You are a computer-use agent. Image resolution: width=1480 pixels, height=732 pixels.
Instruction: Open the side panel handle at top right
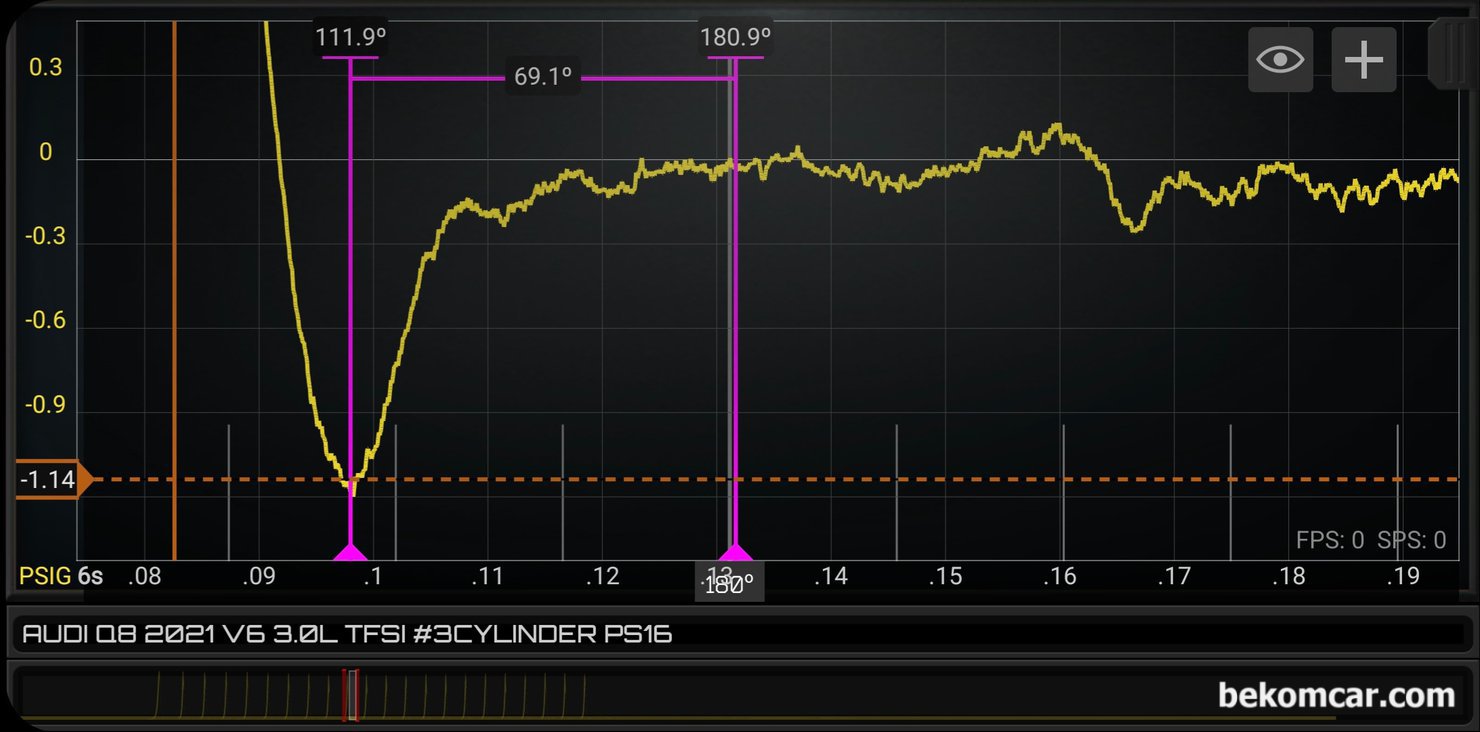click(x=1455, y=54)
